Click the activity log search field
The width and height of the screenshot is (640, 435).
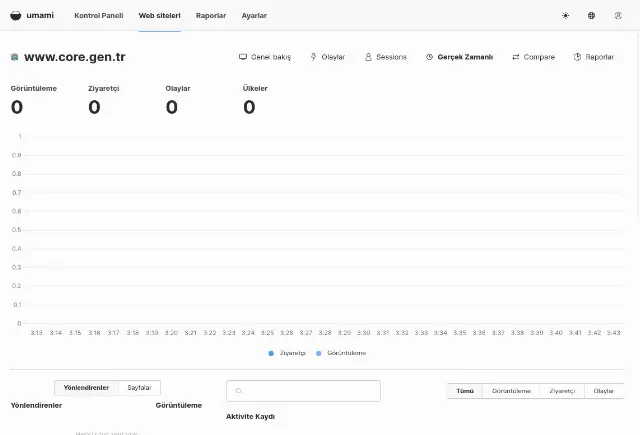303,391
